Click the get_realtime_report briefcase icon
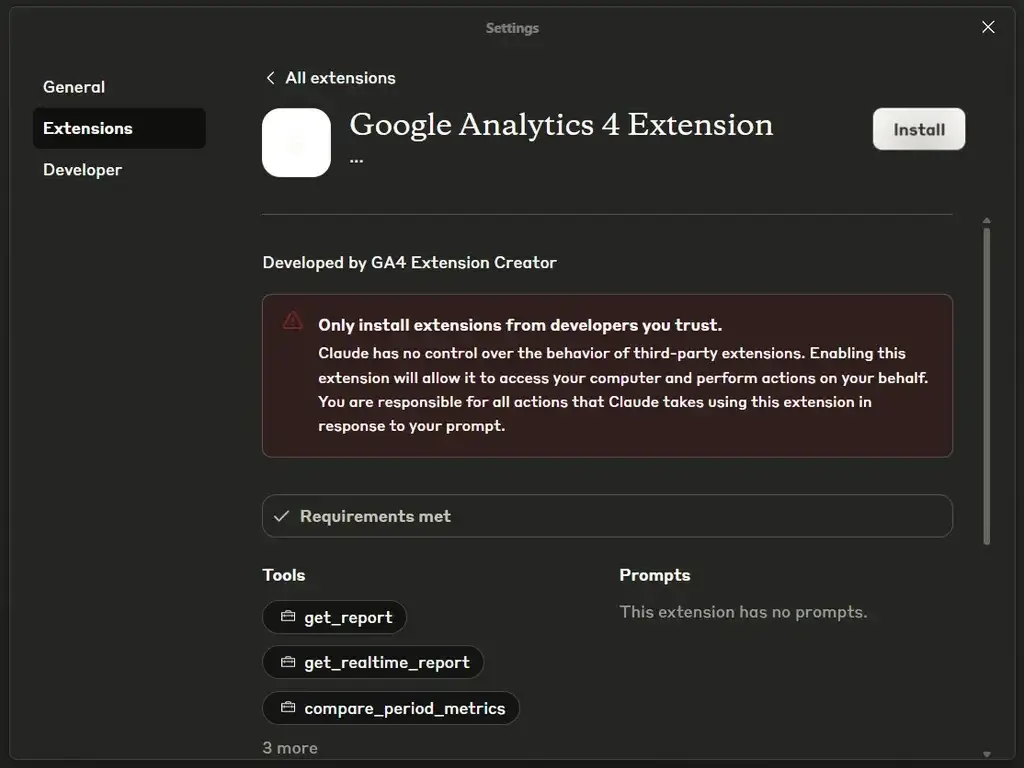Image resolution: width=1024 pixels, height=768 pixels. pos(288,662)
